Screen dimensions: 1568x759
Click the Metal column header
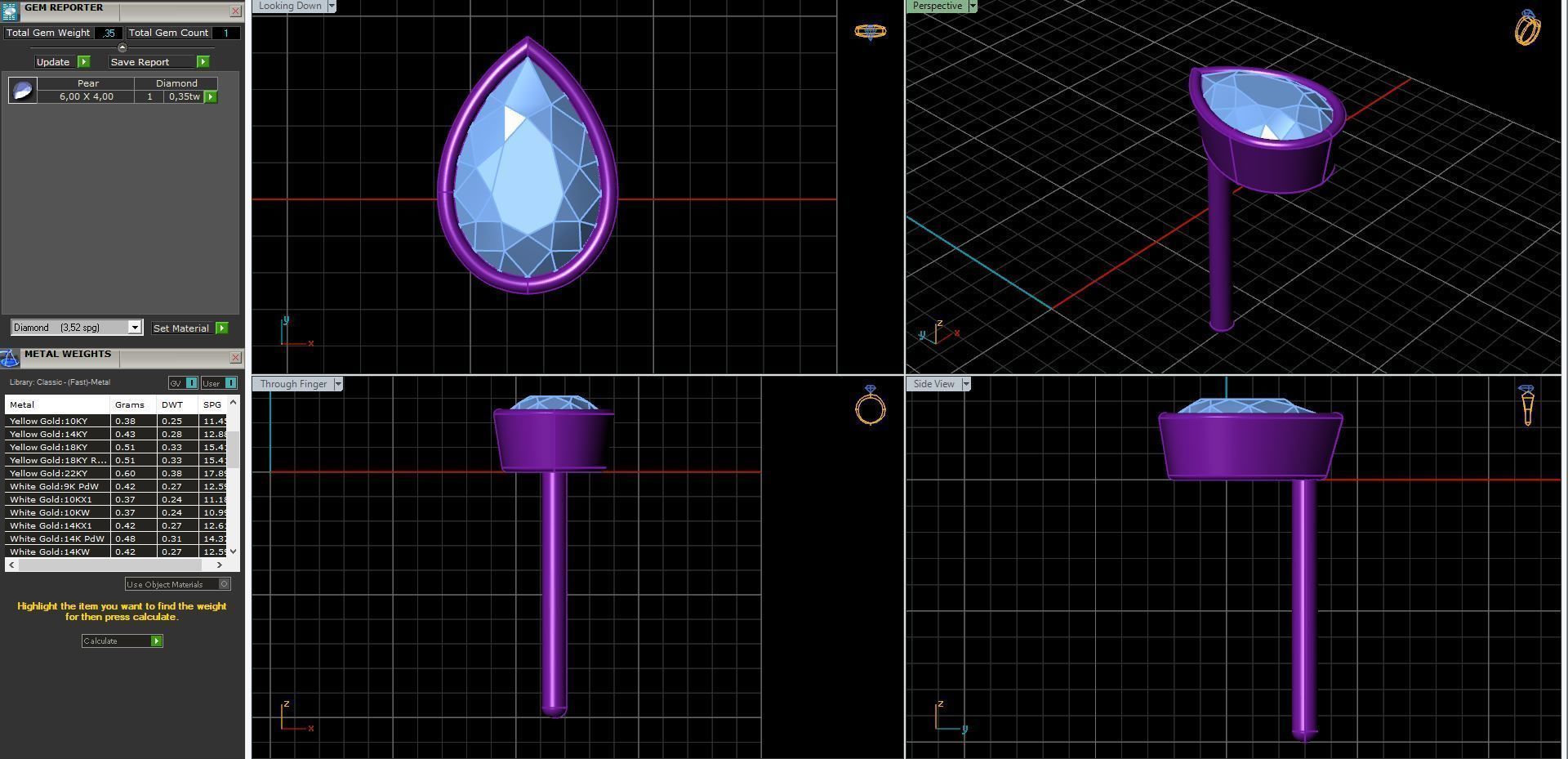click(x=57, y=404)
